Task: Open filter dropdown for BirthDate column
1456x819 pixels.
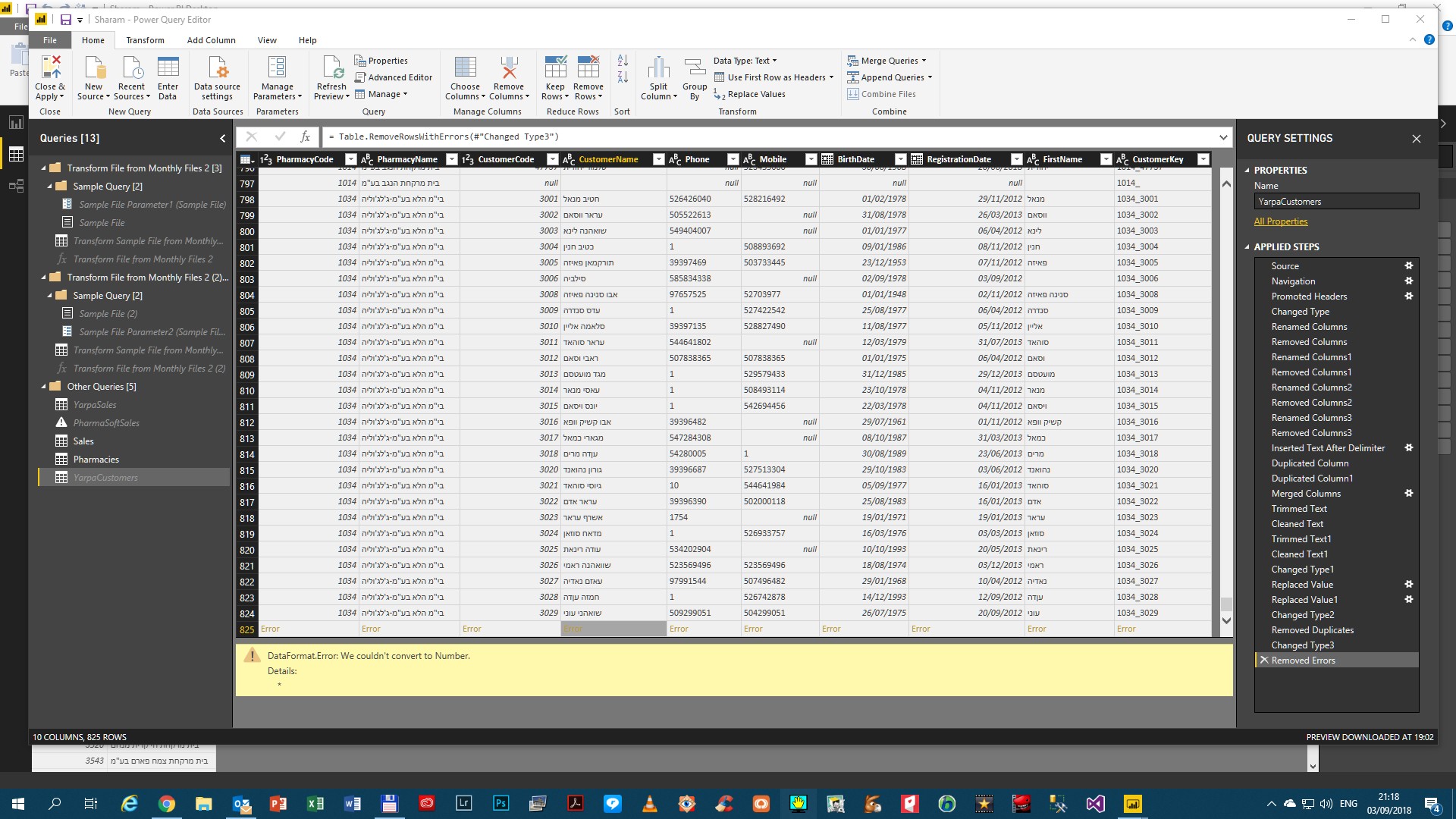Action: tap(900, 159)
